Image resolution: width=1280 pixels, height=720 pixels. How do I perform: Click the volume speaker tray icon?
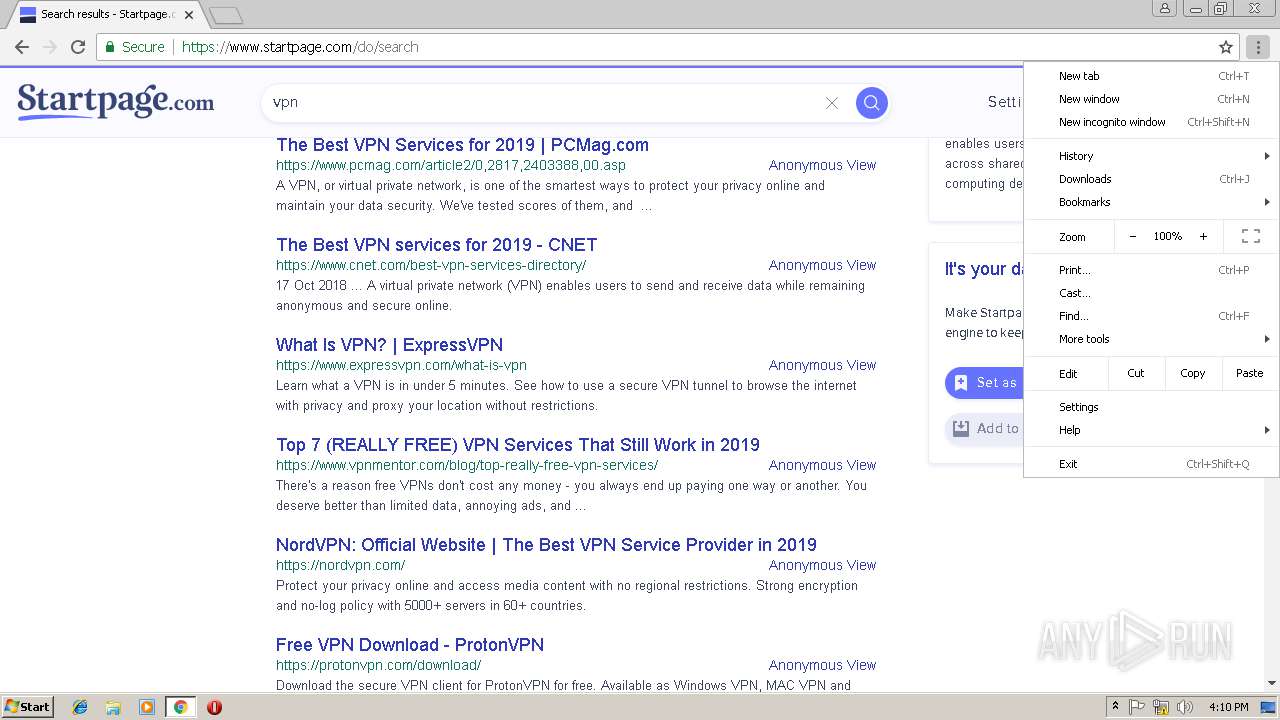(x=1185, y=707)
